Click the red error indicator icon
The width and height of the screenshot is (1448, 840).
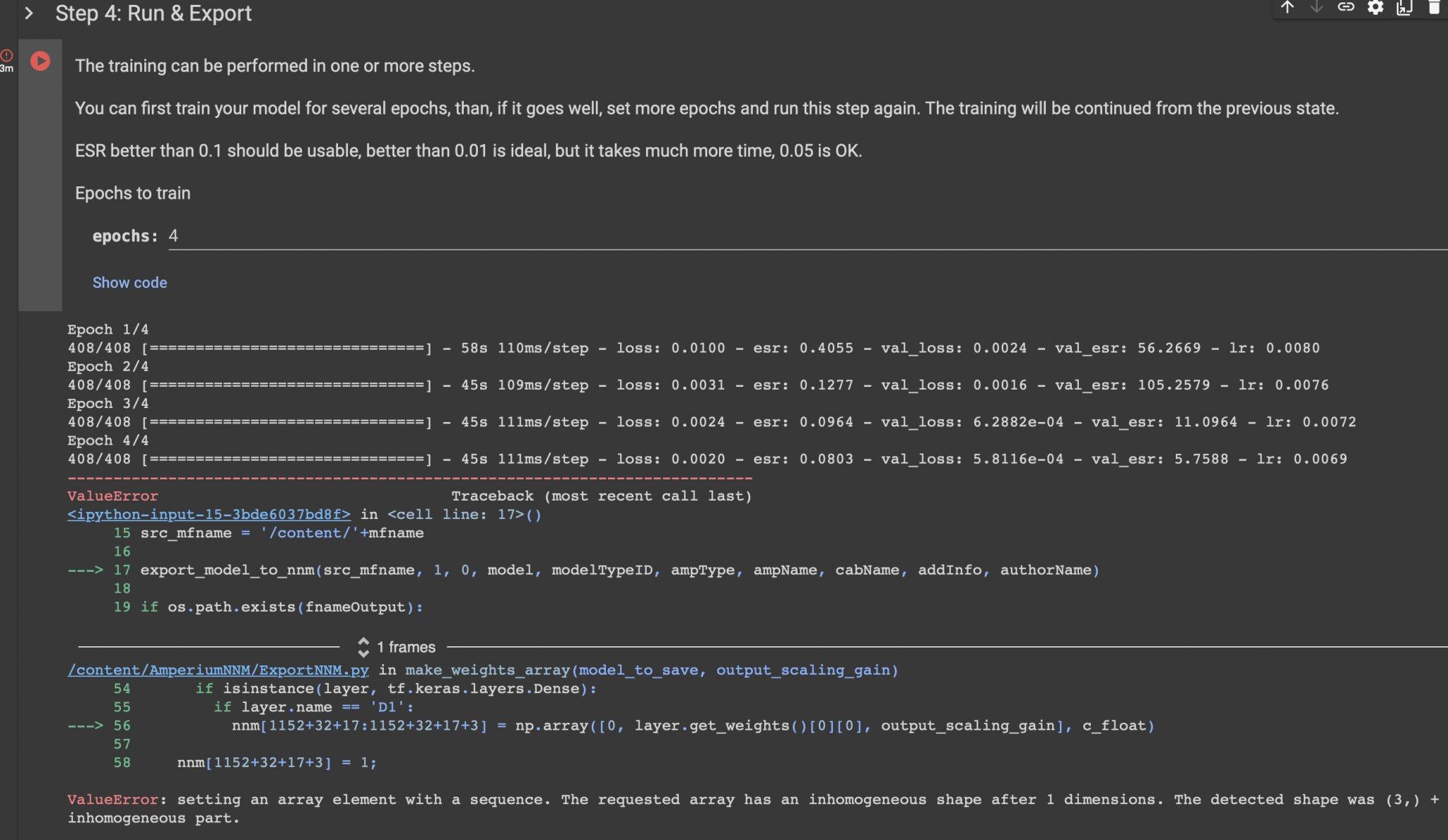[6, 55]
